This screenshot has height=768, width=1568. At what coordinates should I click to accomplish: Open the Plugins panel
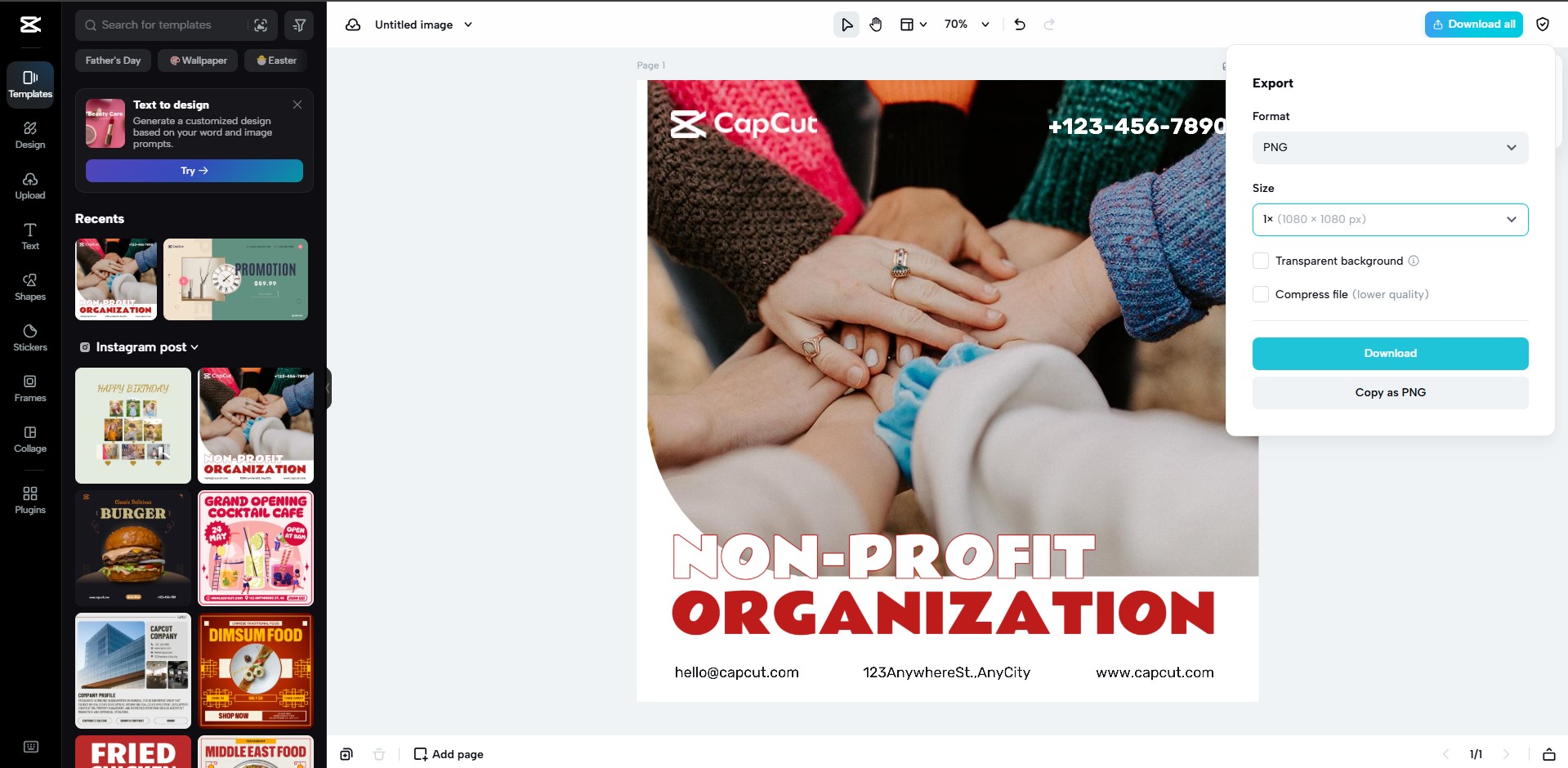(x=30, y=500)
